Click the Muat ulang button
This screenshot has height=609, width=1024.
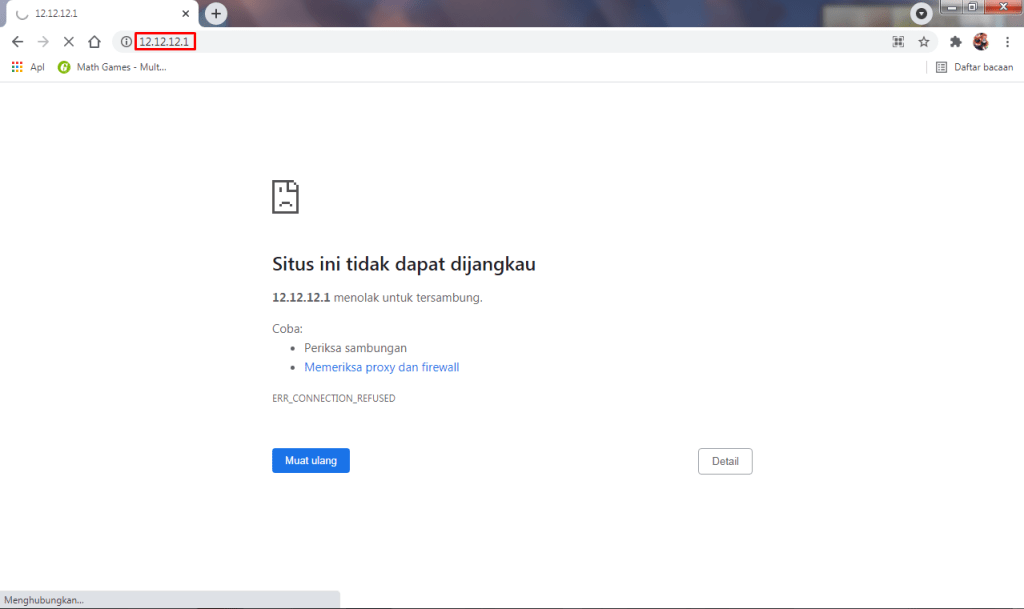(x=311, y=461)
